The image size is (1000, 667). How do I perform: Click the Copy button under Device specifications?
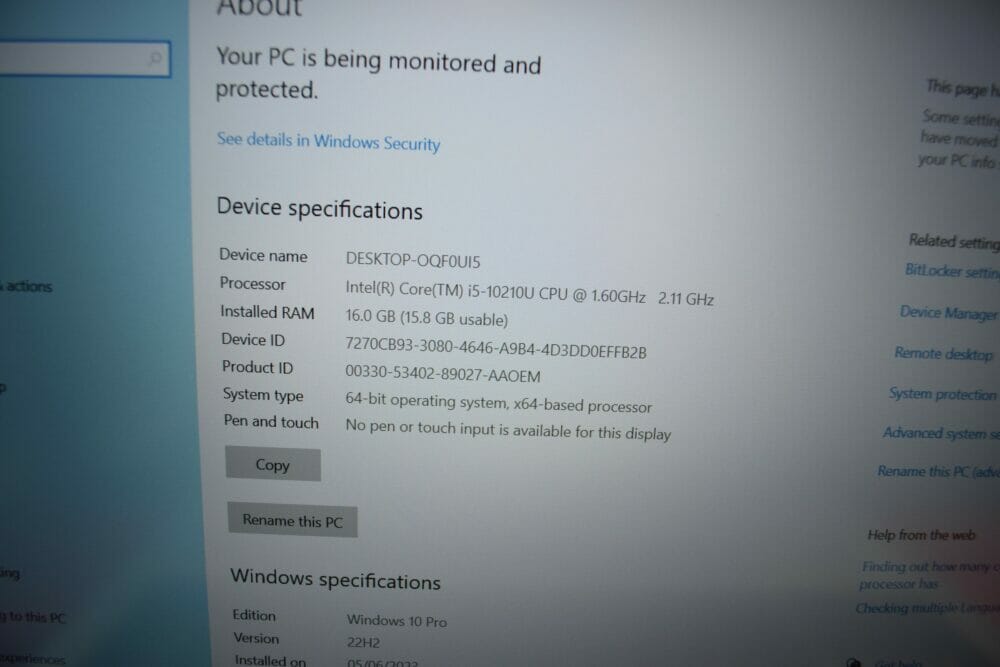click(x=273, y=464)
